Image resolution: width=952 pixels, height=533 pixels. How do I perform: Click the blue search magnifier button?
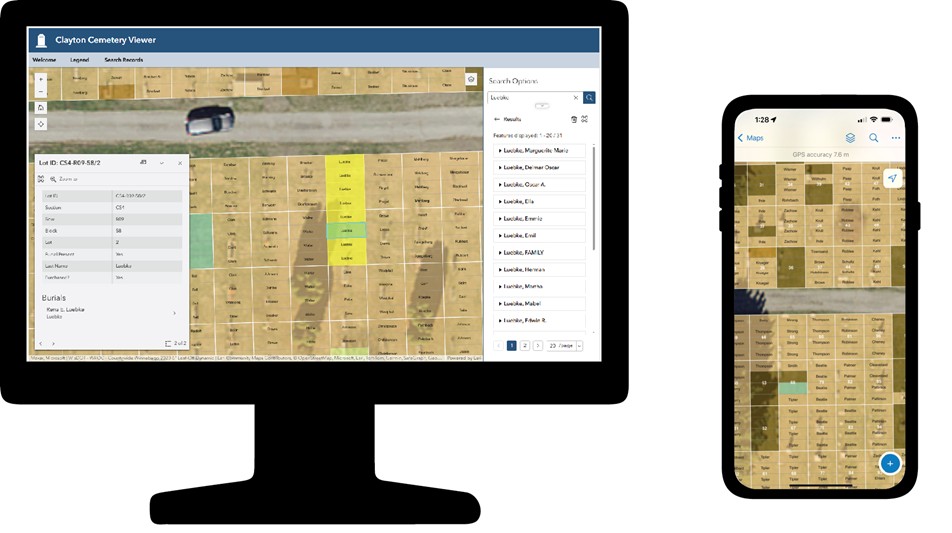coord(590,98)
